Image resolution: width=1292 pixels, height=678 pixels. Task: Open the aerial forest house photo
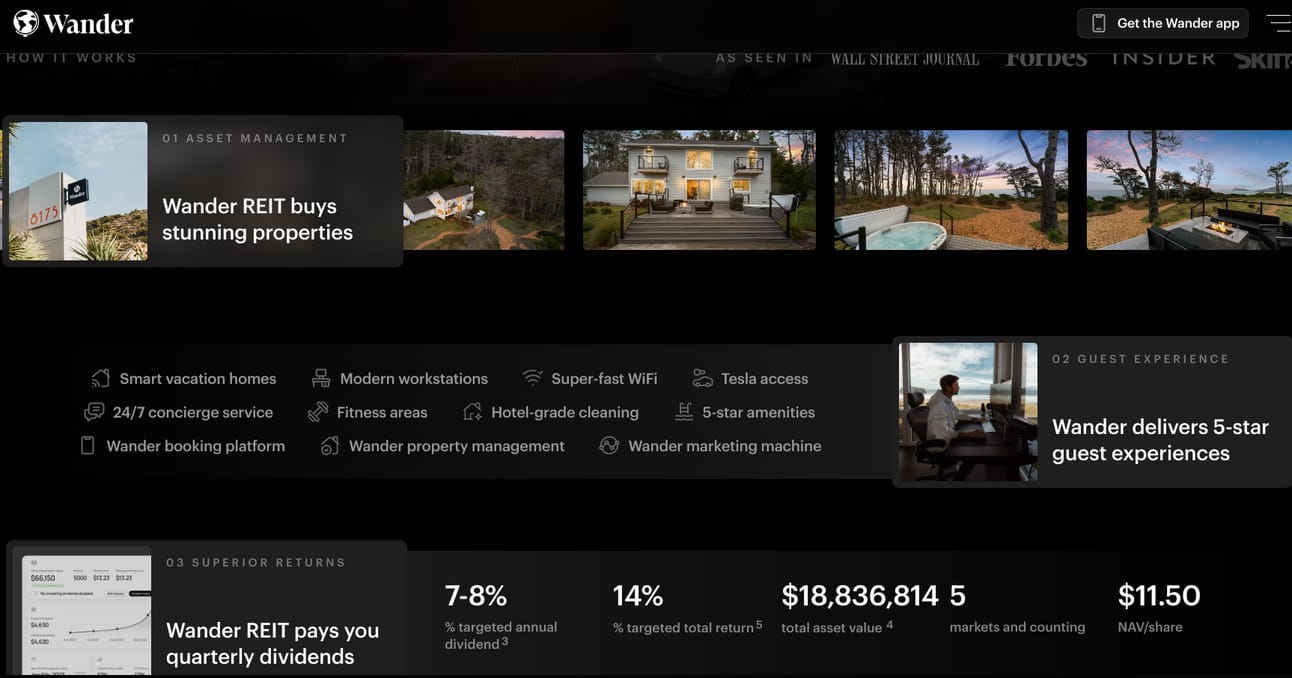(484, 190)
